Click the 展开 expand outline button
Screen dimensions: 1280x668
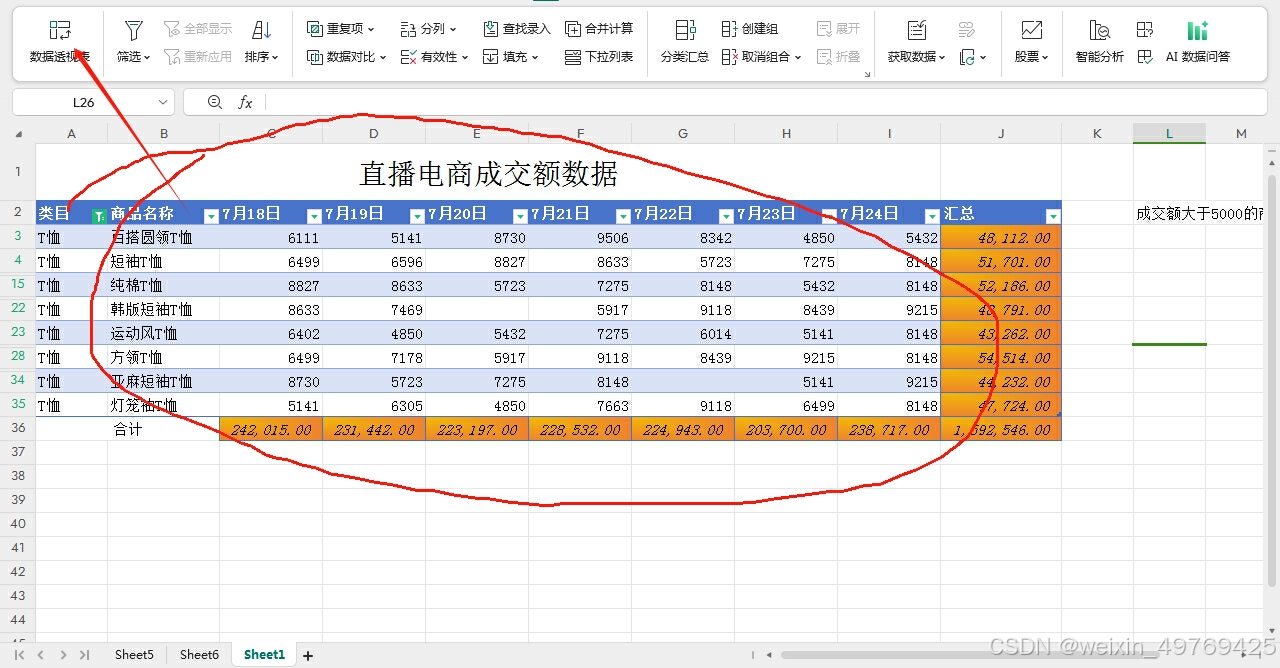838,29
